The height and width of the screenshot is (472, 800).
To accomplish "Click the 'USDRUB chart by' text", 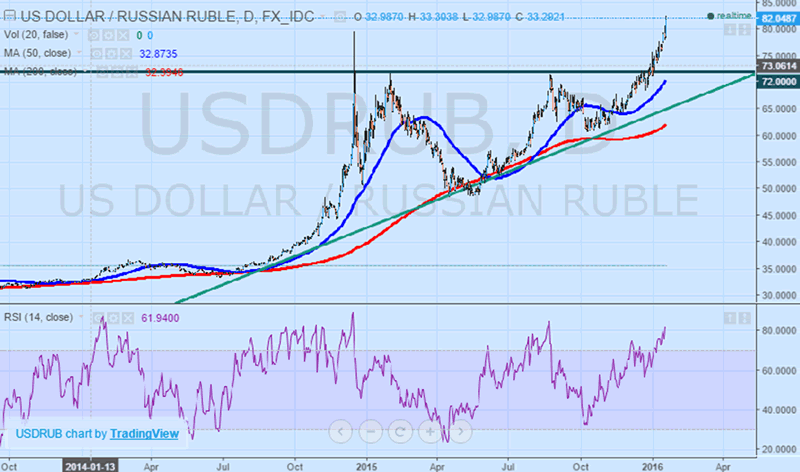I will pyautogui.click(x=61, y=434).
